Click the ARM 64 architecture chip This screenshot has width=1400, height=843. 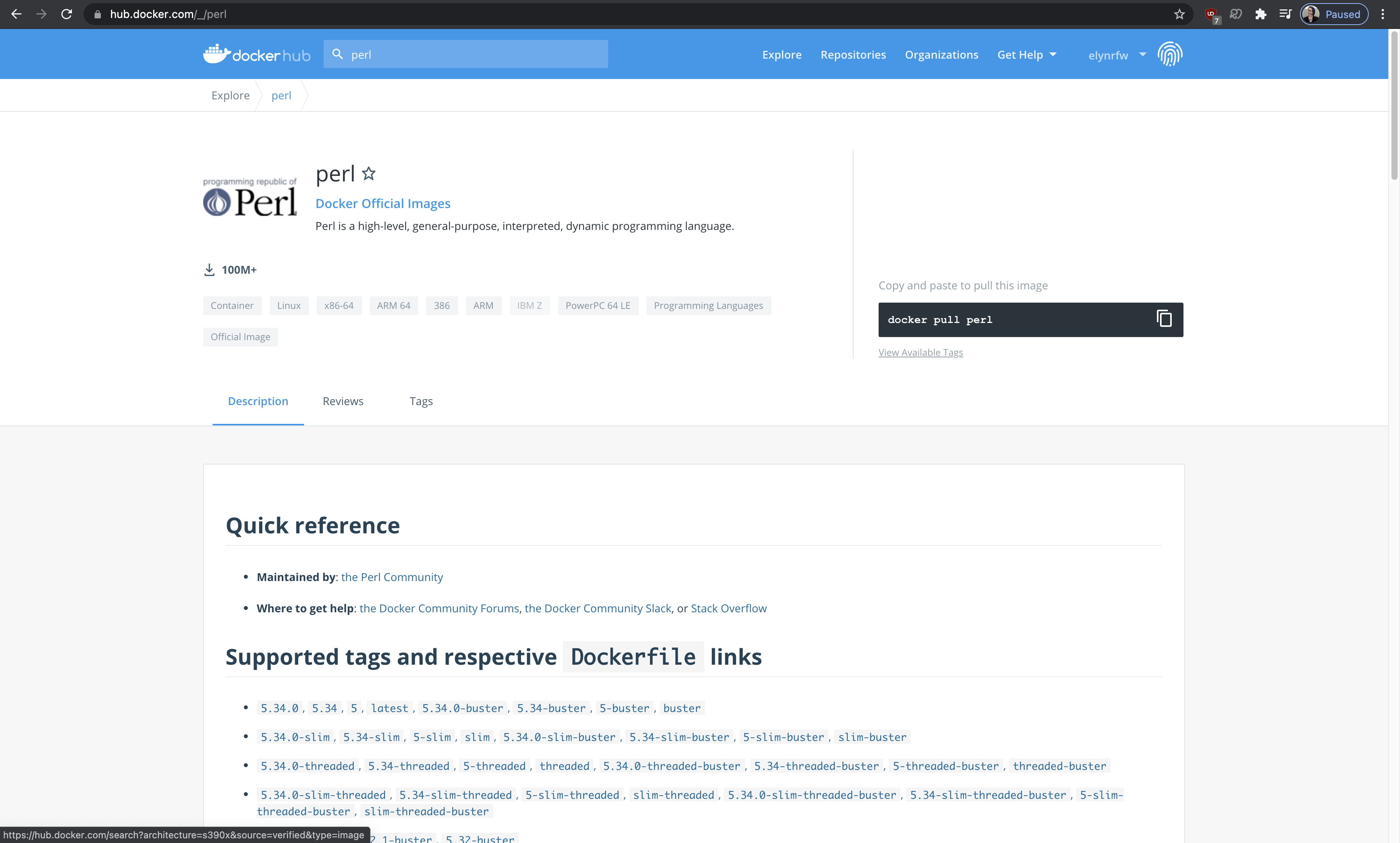(394, 306)
